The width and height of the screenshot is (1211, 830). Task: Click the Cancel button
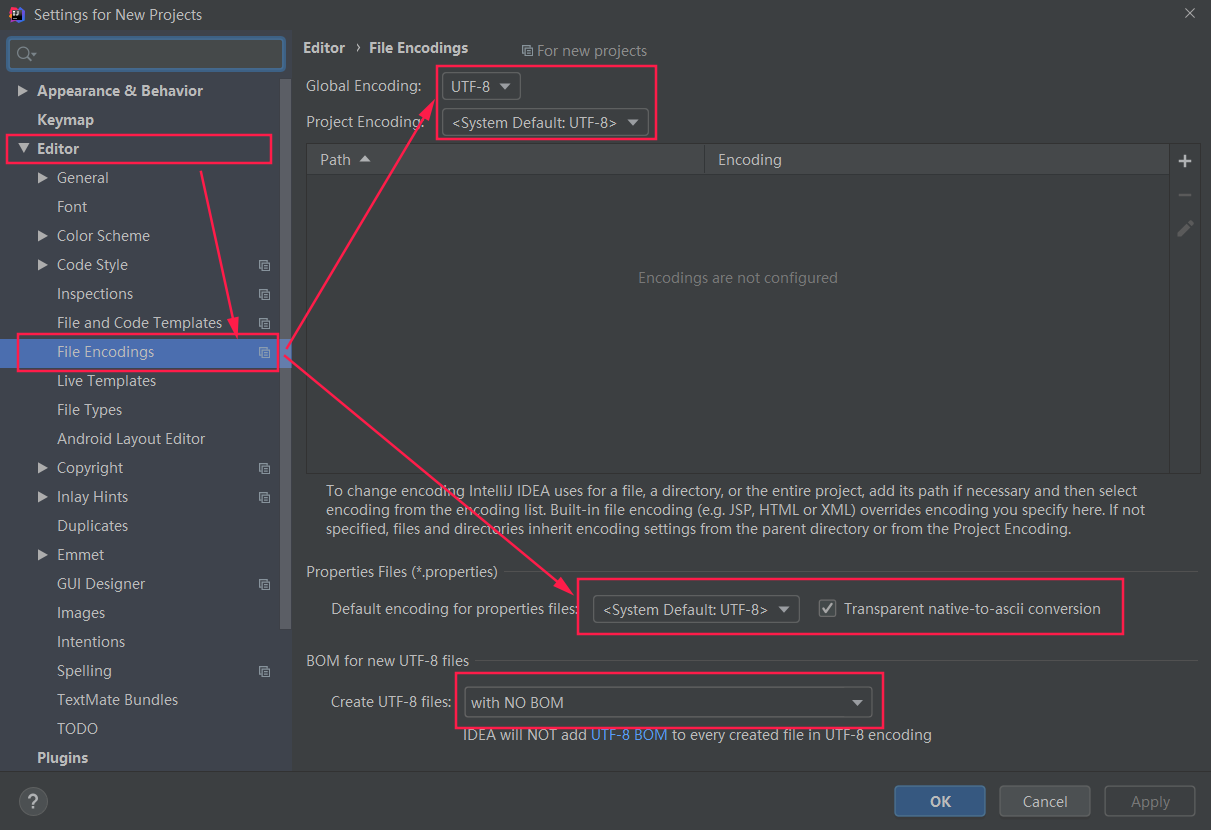[x=1045, y=801]
